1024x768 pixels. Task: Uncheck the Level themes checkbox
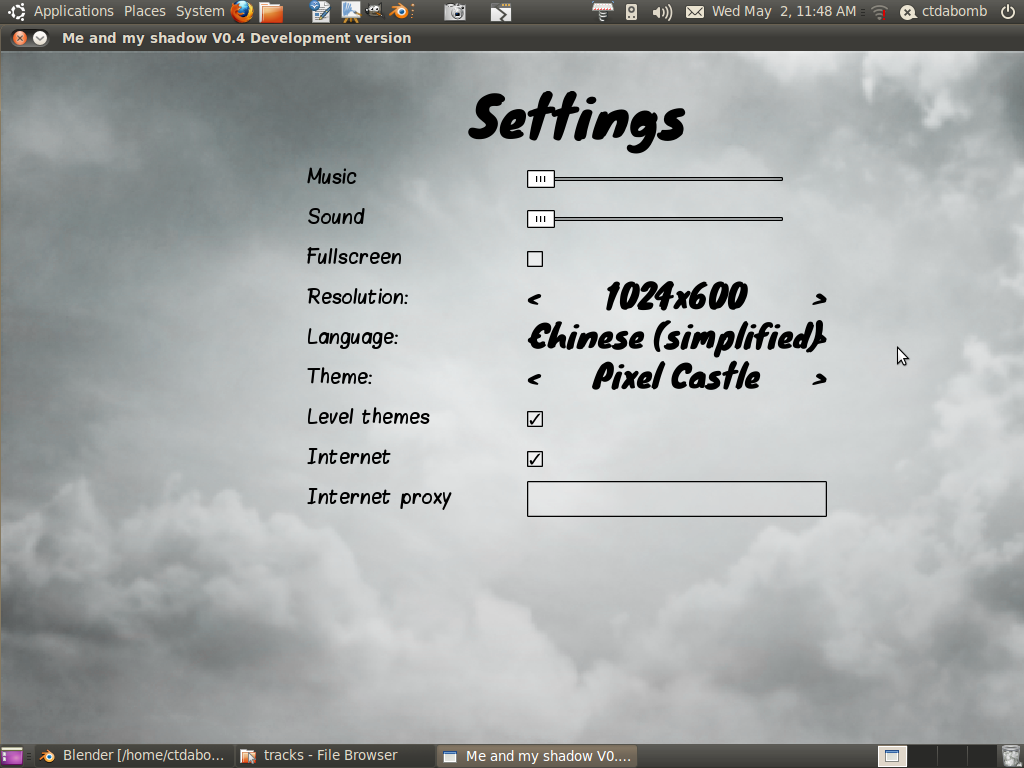tap(535, 419)
